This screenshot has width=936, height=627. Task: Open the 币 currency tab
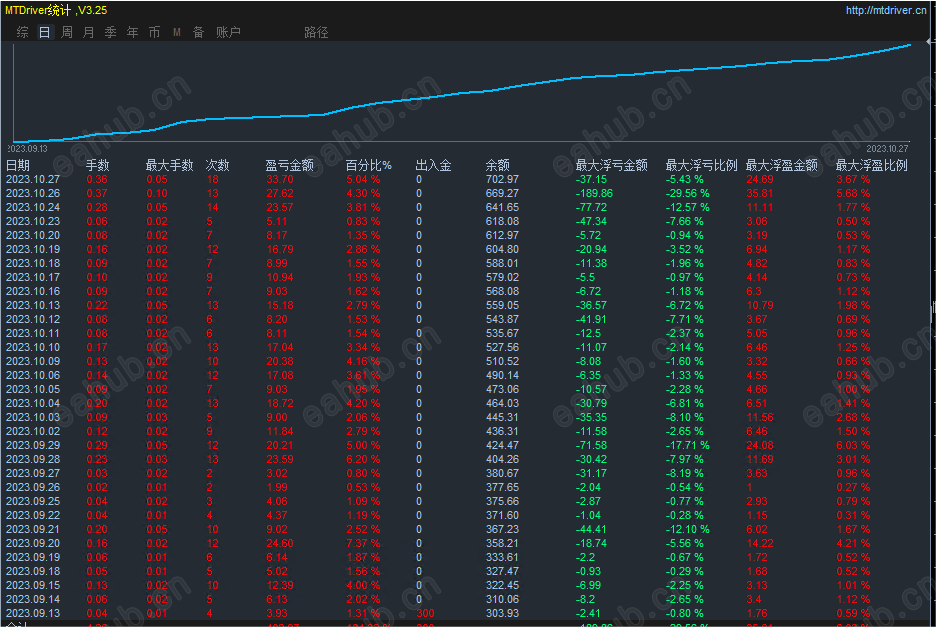tap(155, 32)
